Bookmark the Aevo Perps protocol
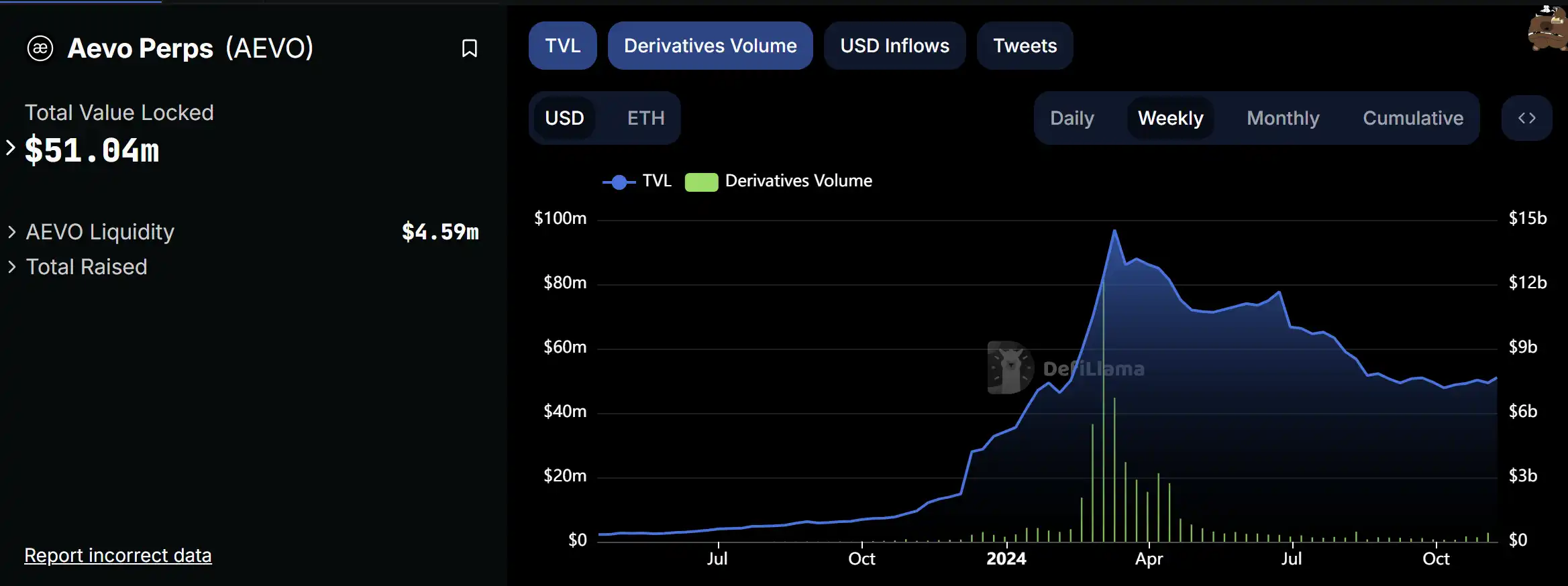1568x586 pixels. click(x=470, y=48)
